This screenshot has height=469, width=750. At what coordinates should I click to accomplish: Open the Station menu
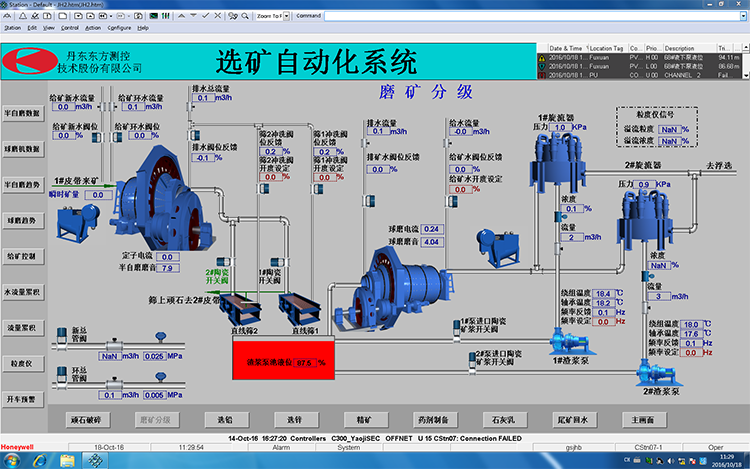[12, 28]
